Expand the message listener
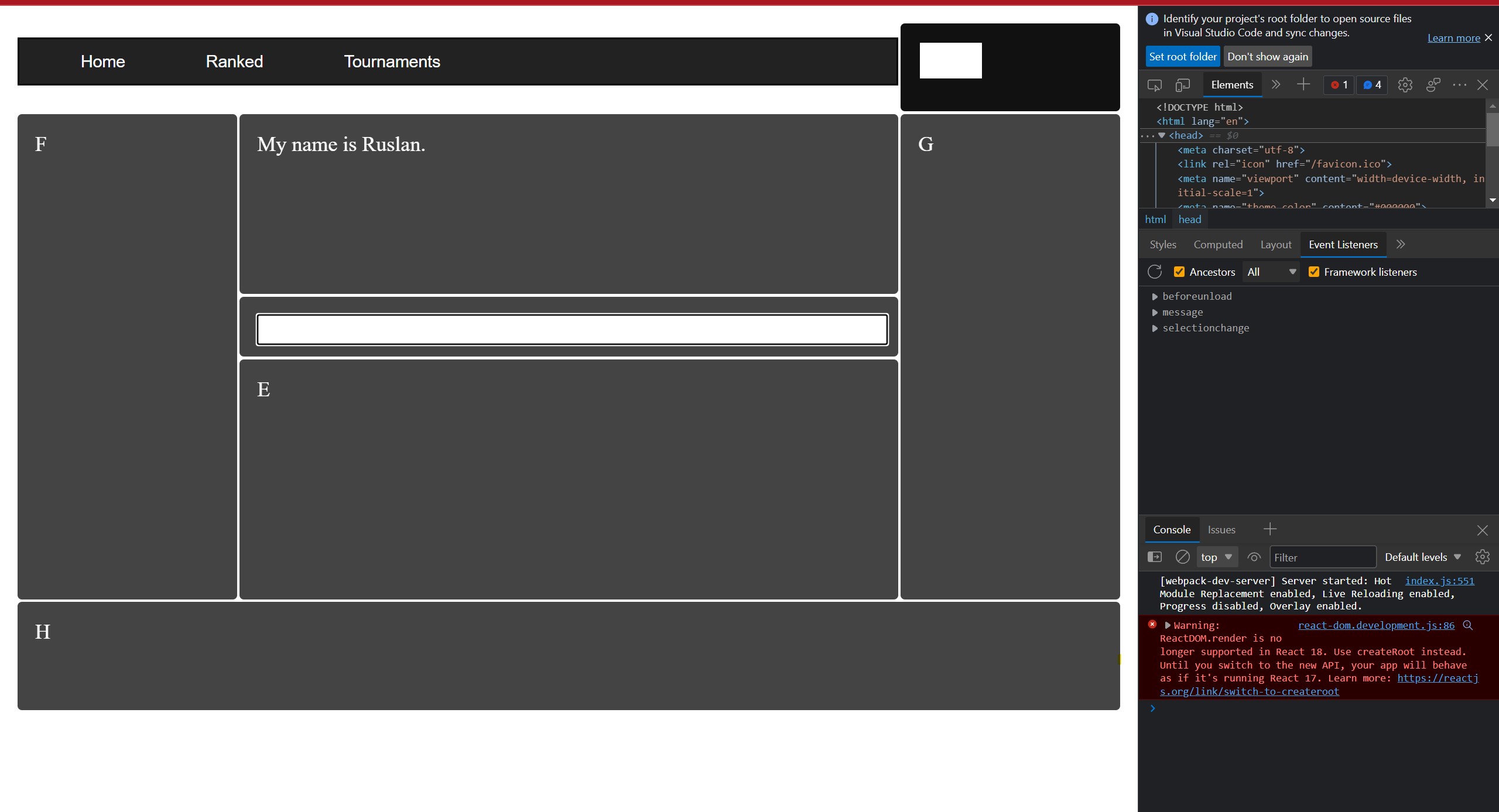 pyautogui.click(x=1155, y=313)
